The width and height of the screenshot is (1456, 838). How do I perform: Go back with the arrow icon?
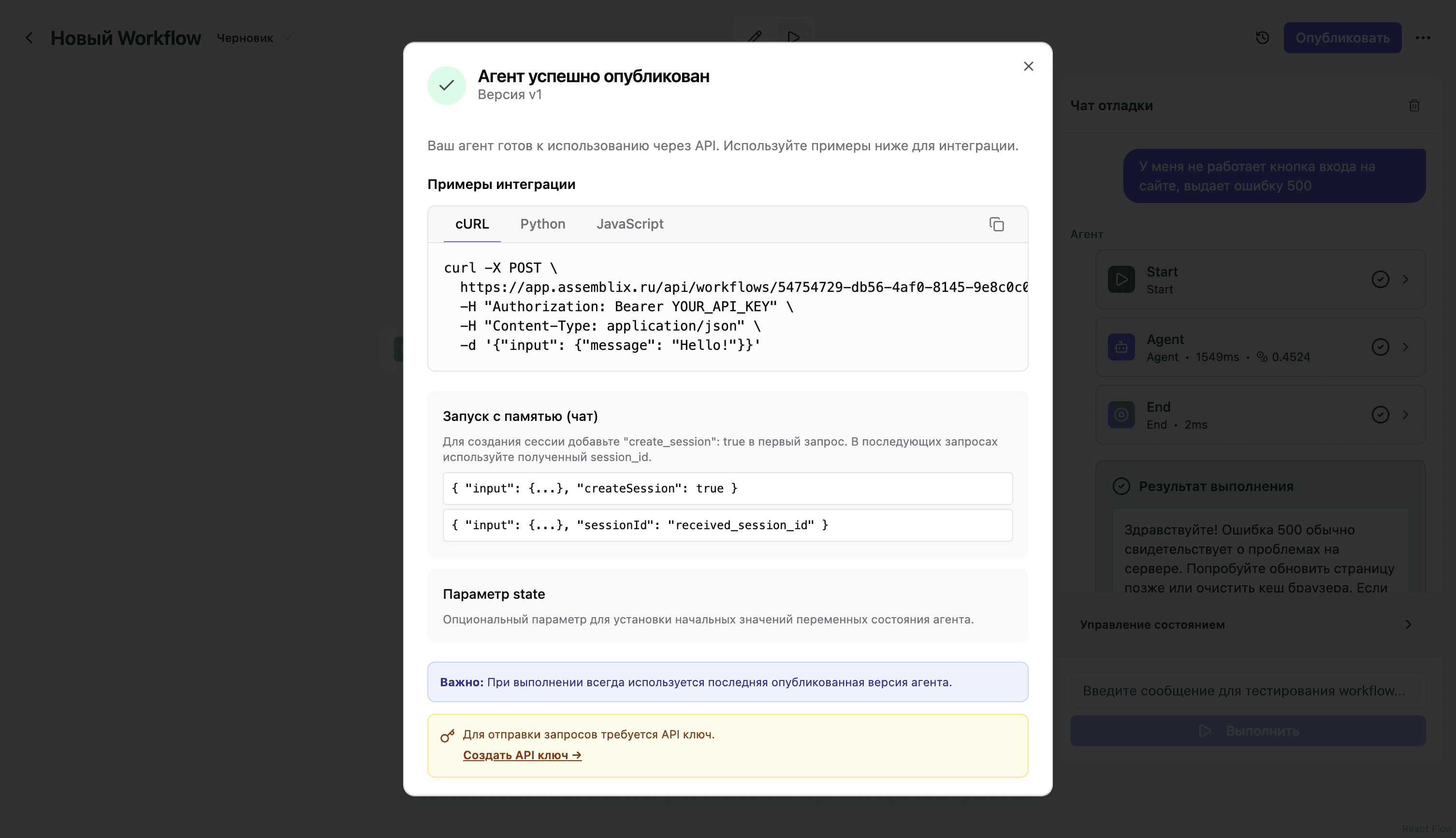[x=29, y=37]
